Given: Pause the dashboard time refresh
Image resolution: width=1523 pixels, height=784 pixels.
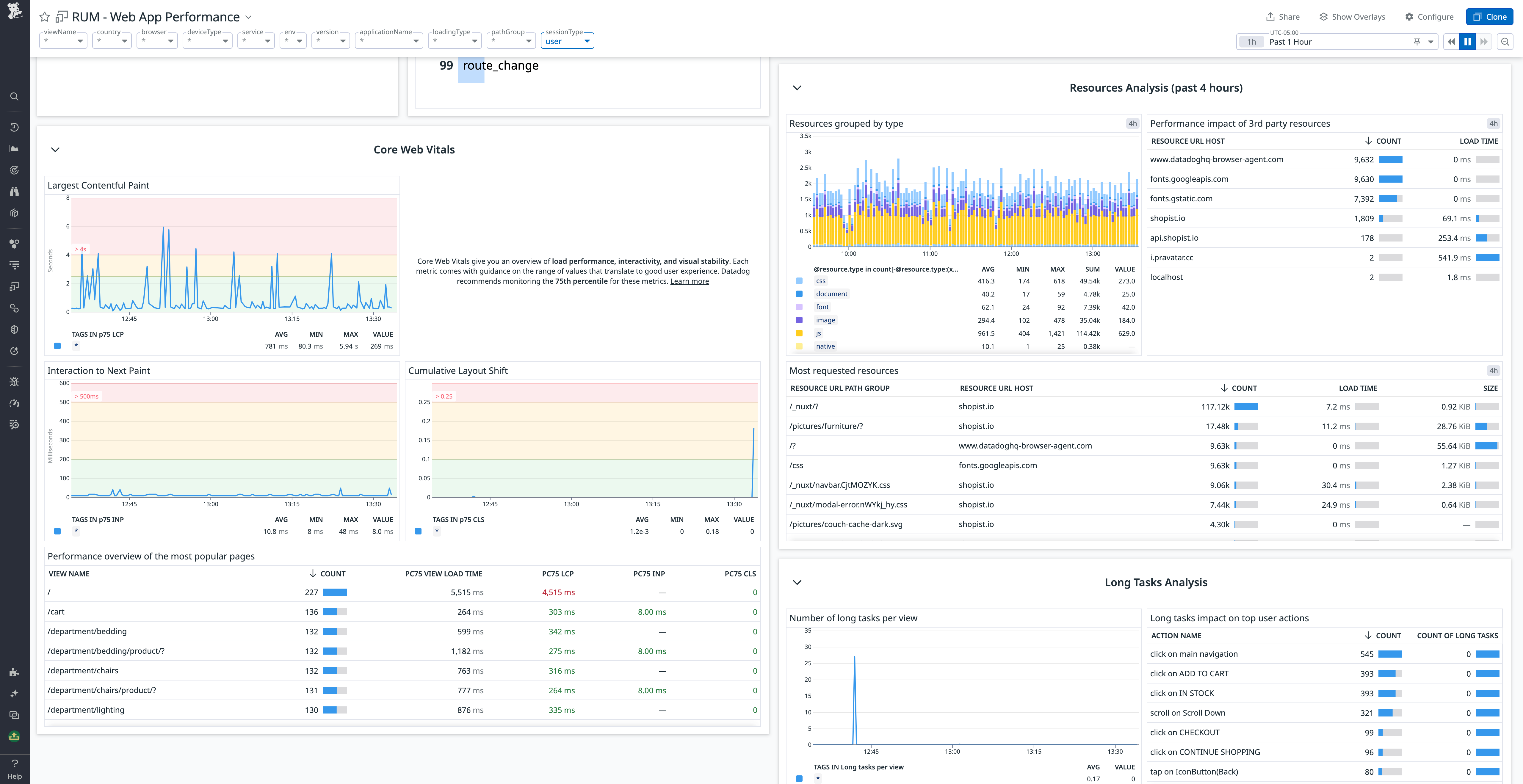Looking at the screenshot, I should pyautogui.click(x=1467, y=41).
